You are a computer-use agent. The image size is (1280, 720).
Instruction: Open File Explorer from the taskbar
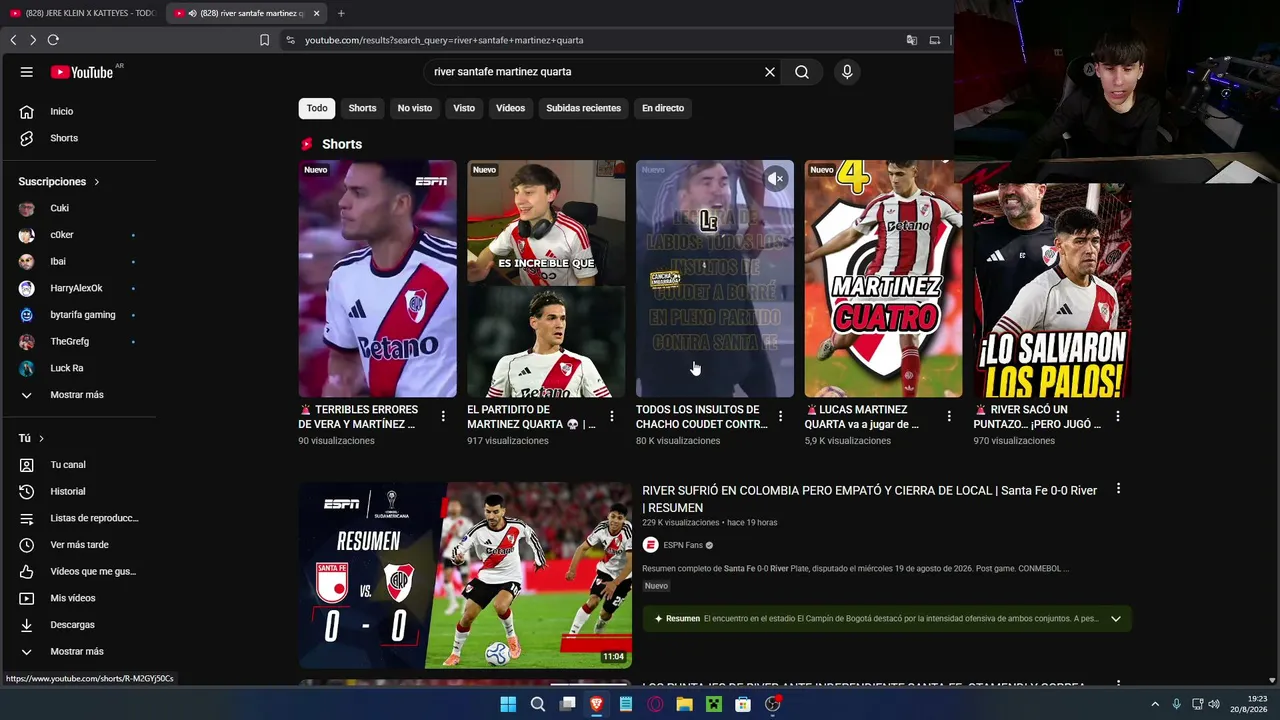[x=685, y=704]
